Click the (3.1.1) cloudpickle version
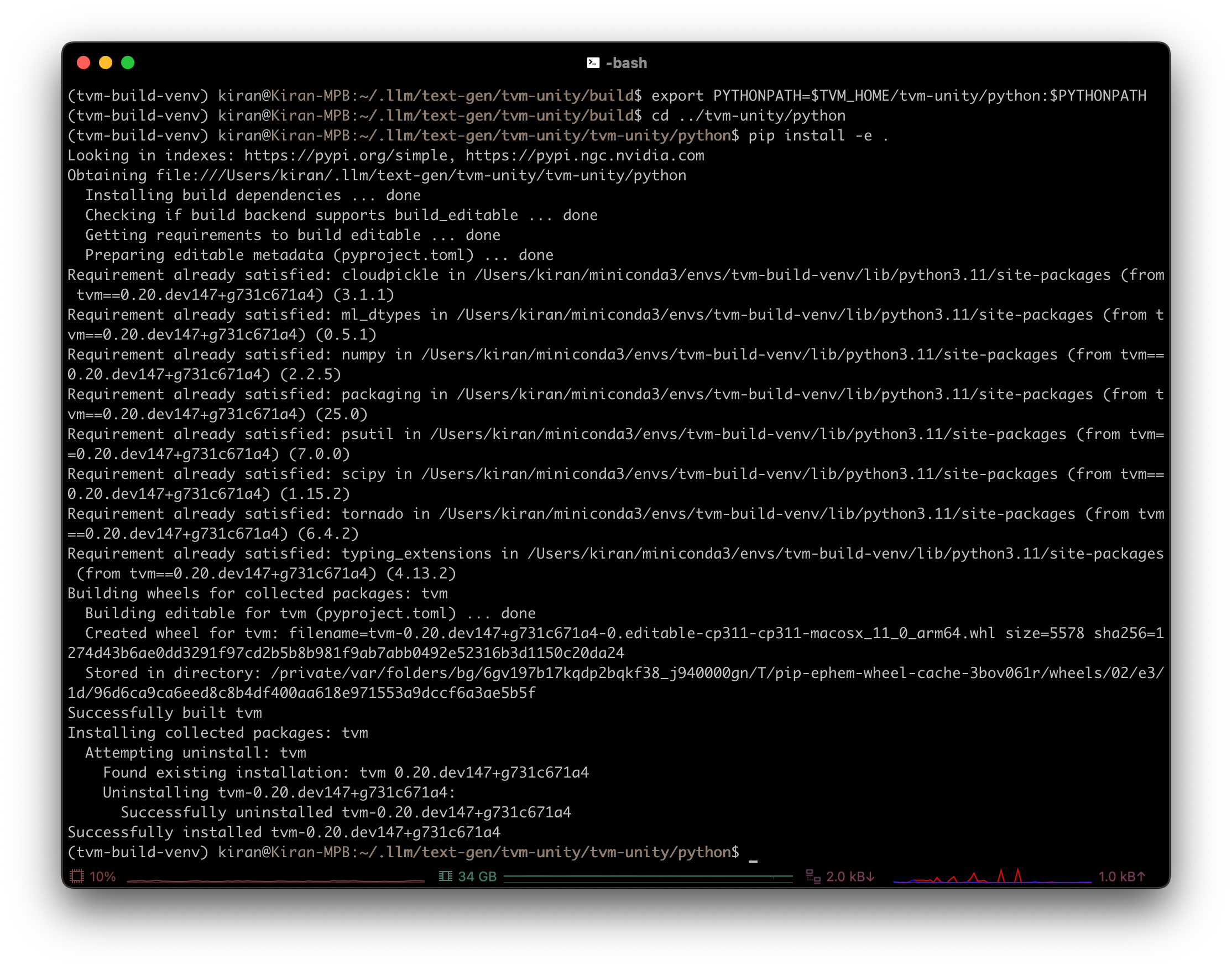The image size is (1232, 970). pos(363,295)
